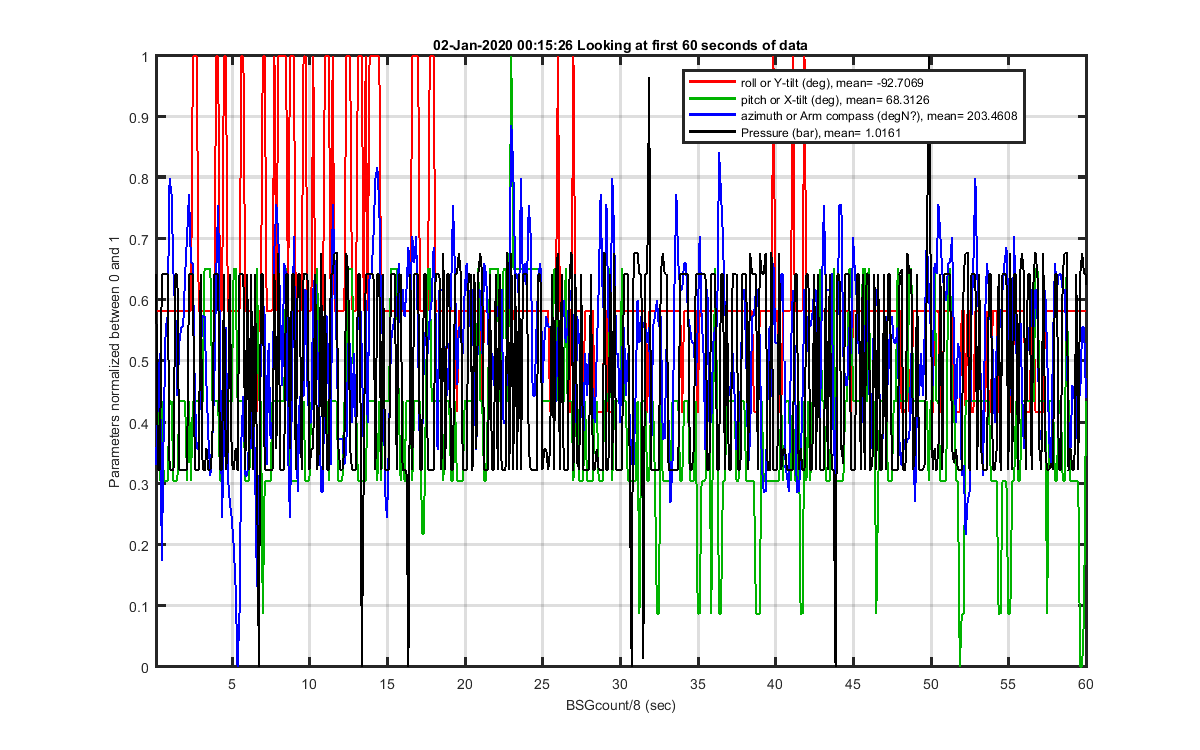This screenshot has height=750, width=1200.
Task: Click y-axis tick label 1
Action: (144, 57)
